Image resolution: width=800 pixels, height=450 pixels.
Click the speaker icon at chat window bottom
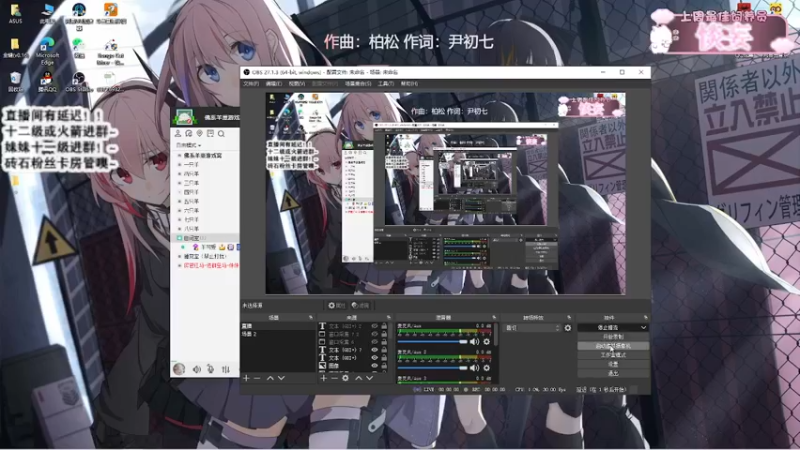click(x=196, y=369)
